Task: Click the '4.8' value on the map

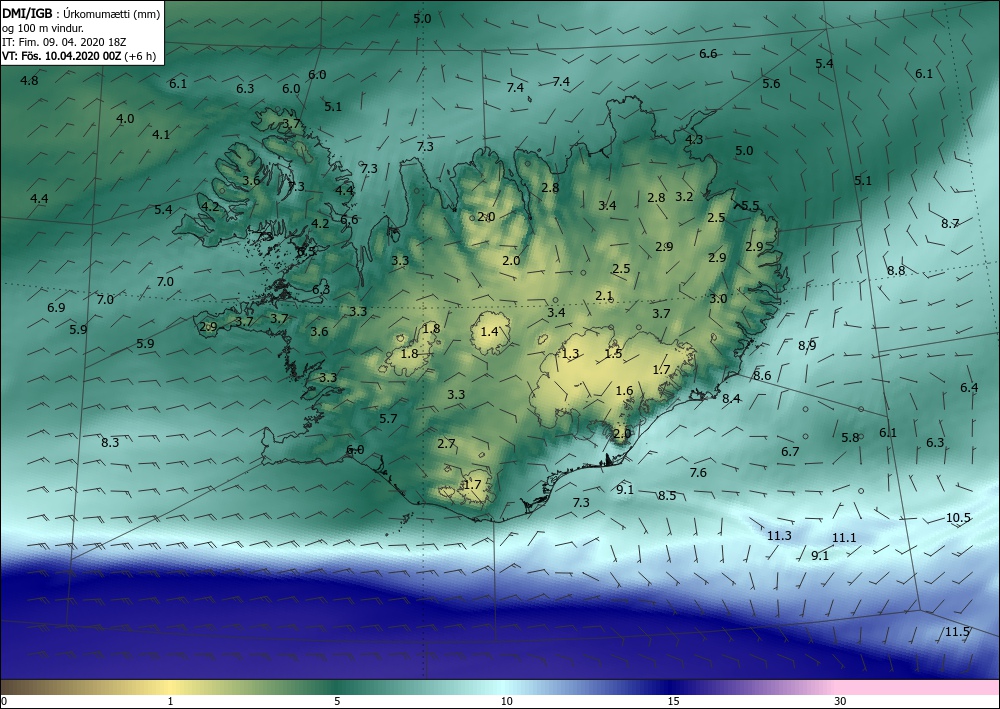Action: click(29, 80)
